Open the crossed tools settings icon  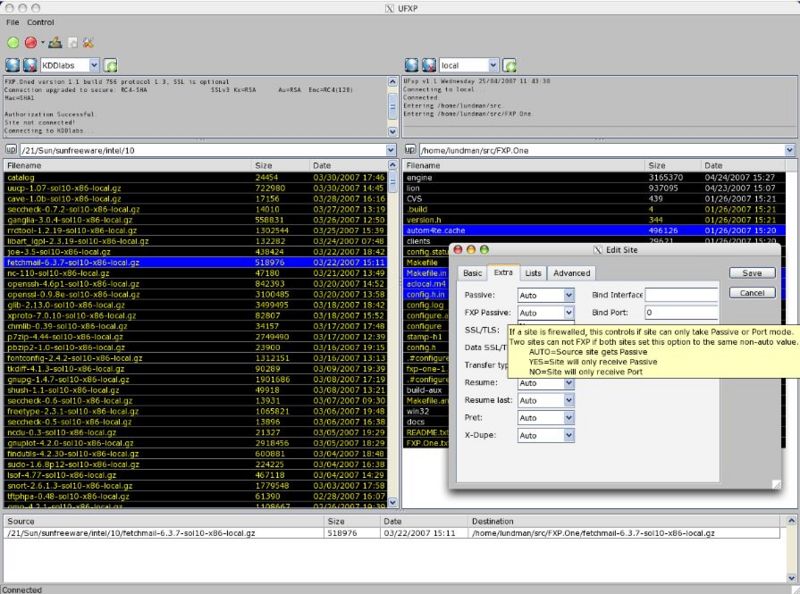coord(88,43)
